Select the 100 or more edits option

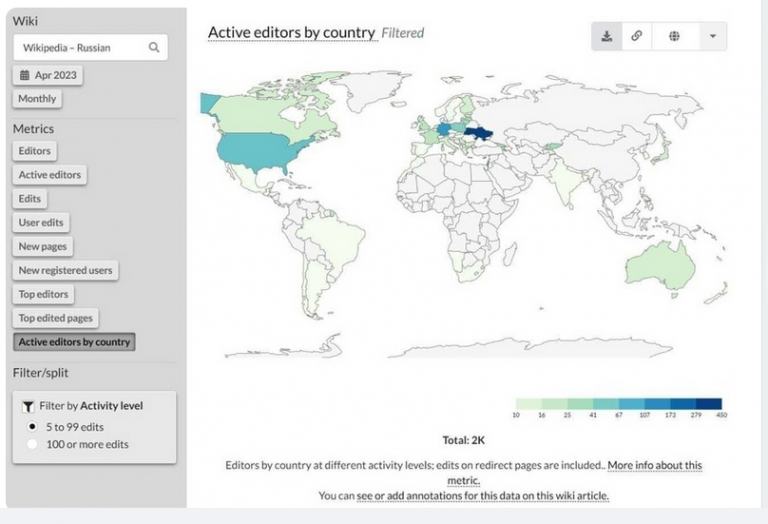(x=32, y=444)
